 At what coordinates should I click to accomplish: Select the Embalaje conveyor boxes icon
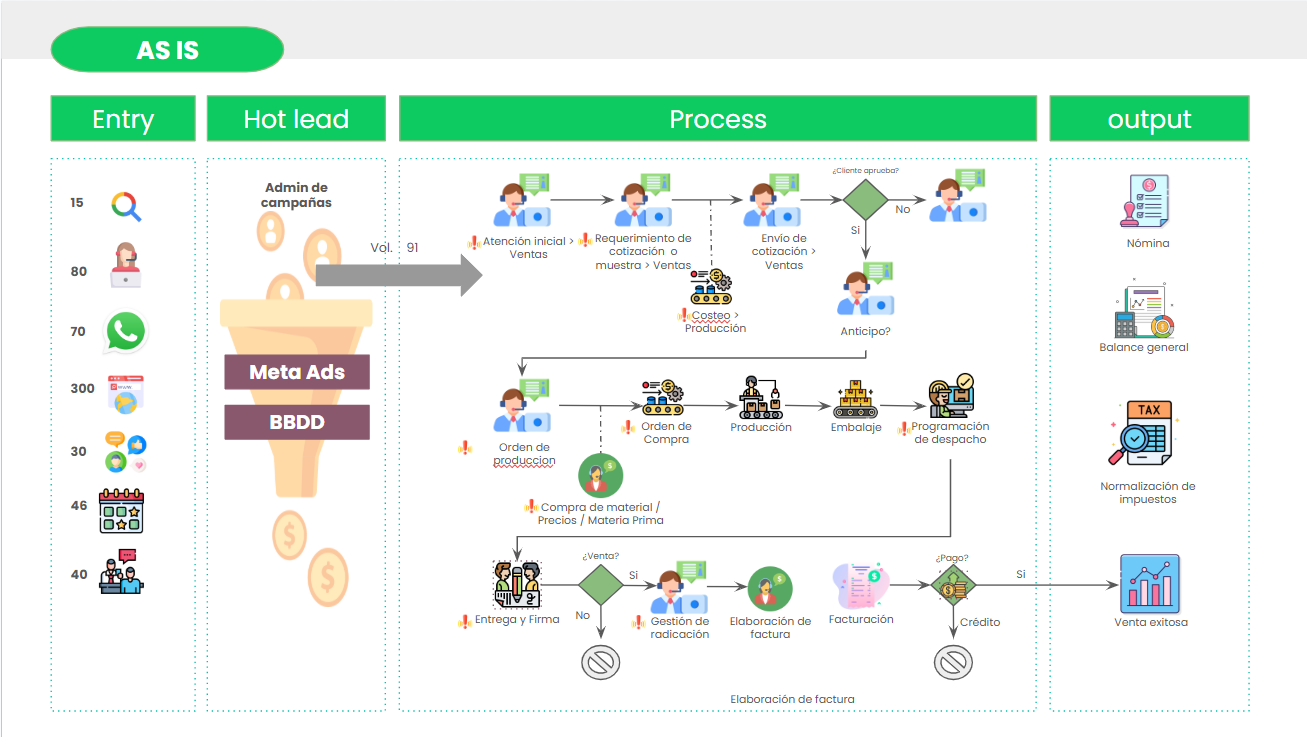tap(855, 399)
